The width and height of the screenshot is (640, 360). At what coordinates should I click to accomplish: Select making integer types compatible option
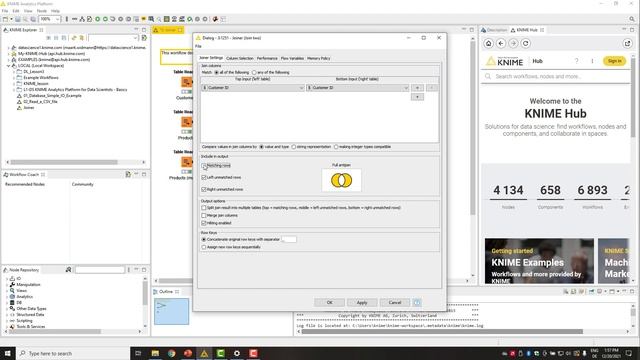pyautogui.click(x=336, y=147)
